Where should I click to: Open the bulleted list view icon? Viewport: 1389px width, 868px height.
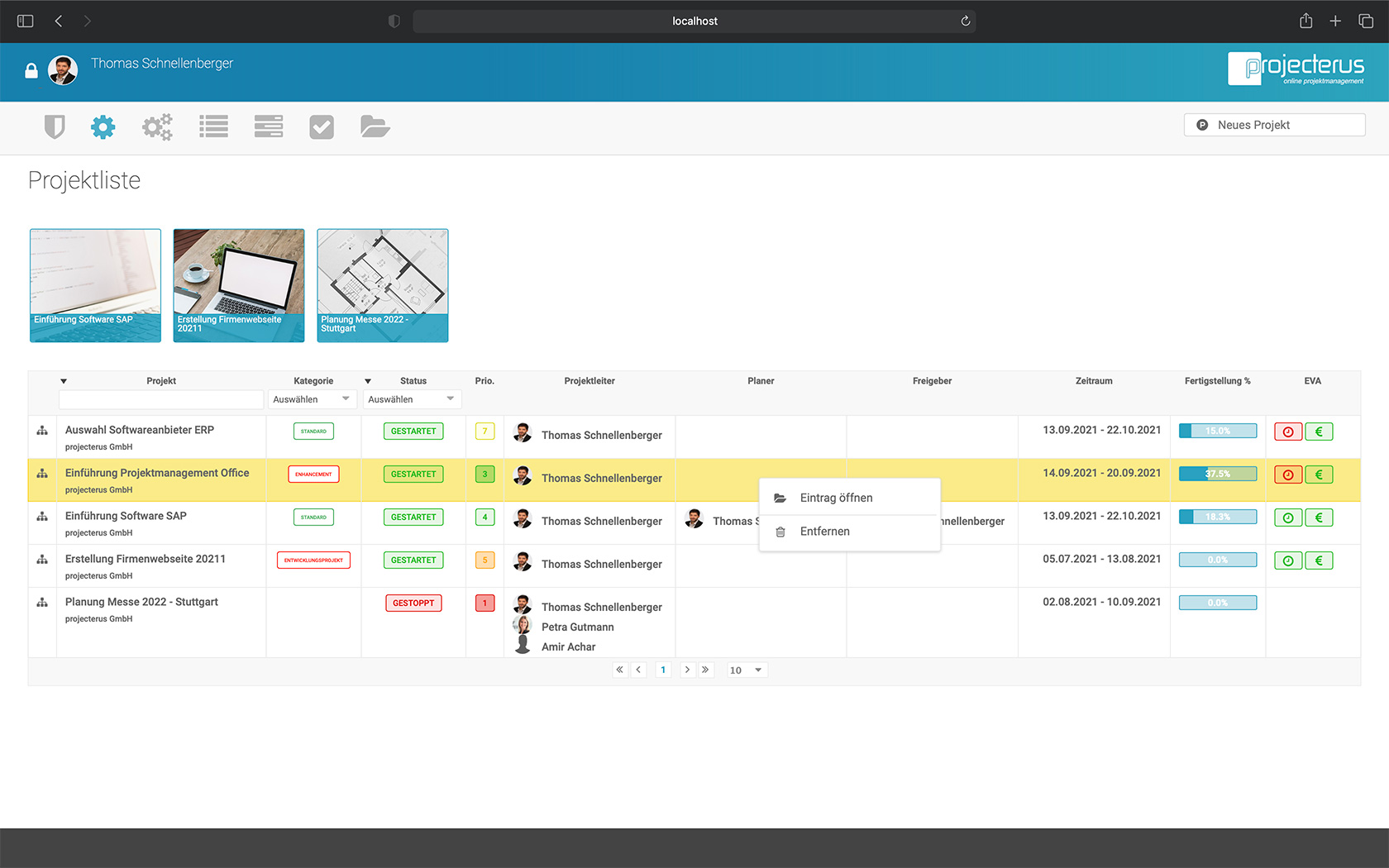tap(213, 126)
